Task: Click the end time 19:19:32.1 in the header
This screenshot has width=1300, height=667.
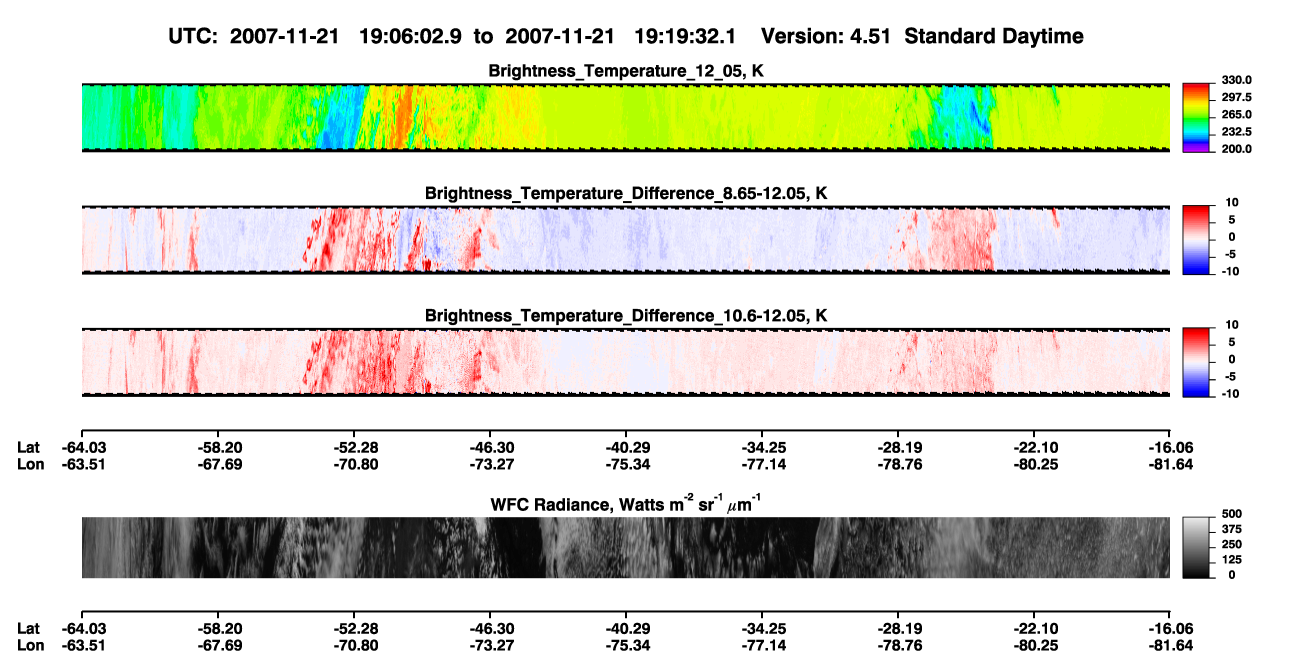Action: click(686, 36)
